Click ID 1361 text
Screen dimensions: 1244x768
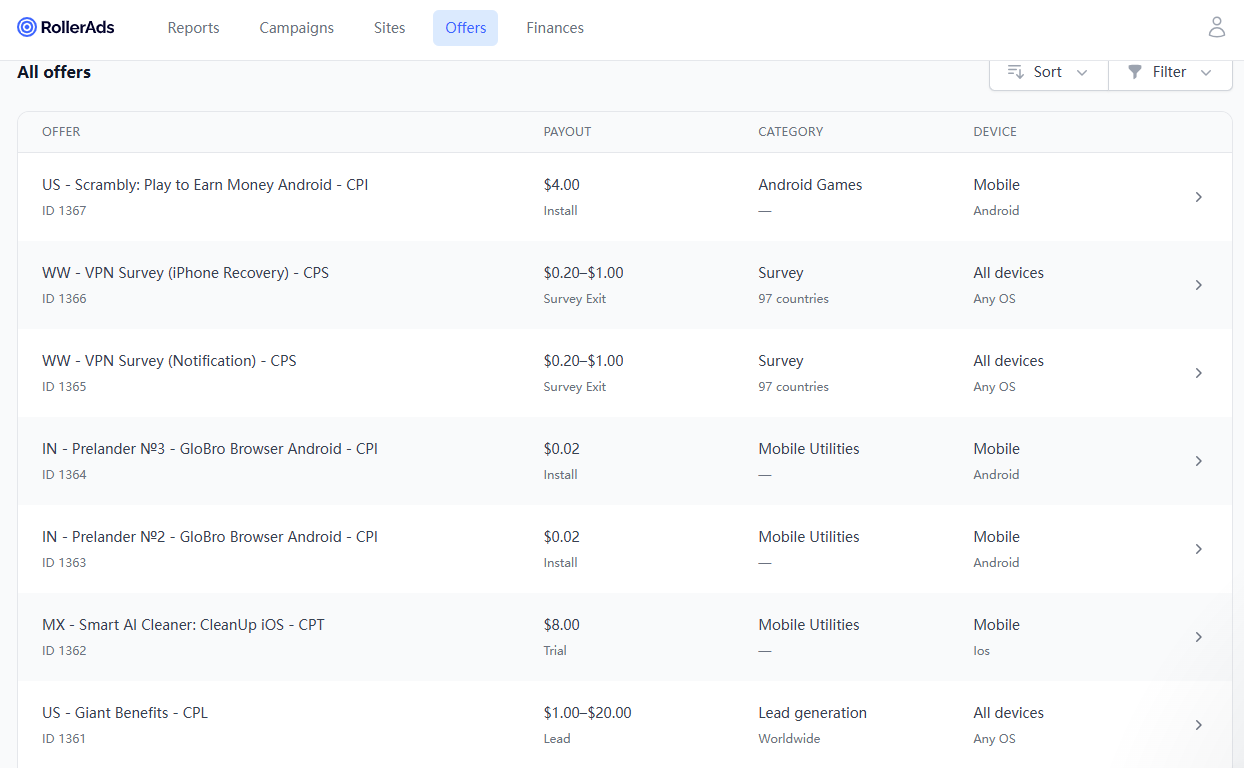point(64,739)
